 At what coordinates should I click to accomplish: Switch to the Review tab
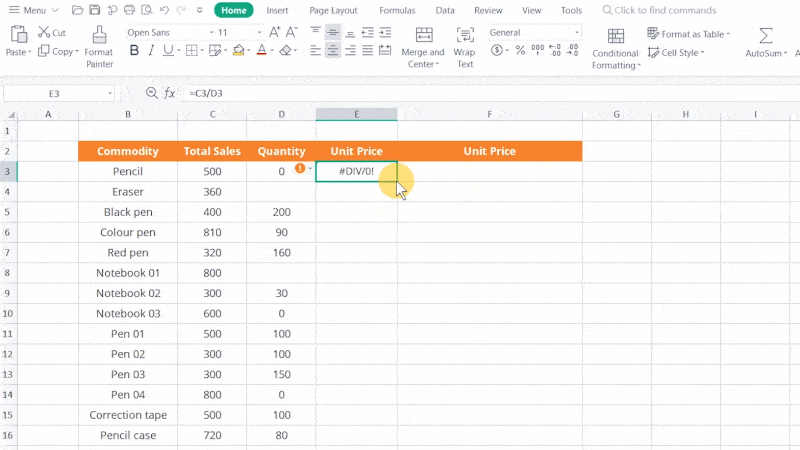pos(488,10)
